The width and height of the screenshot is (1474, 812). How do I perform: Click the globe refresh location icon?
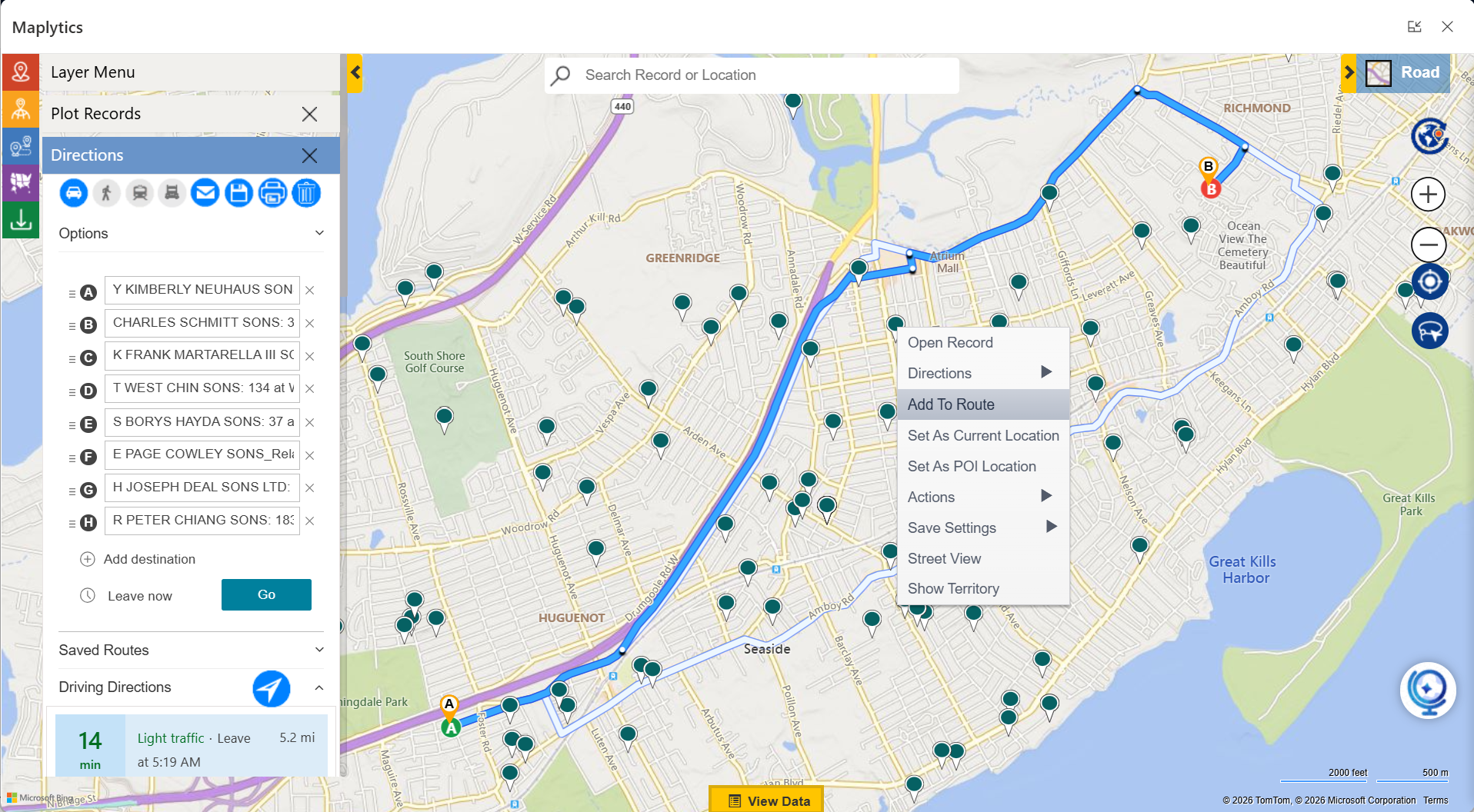(x=1429, y=137)
